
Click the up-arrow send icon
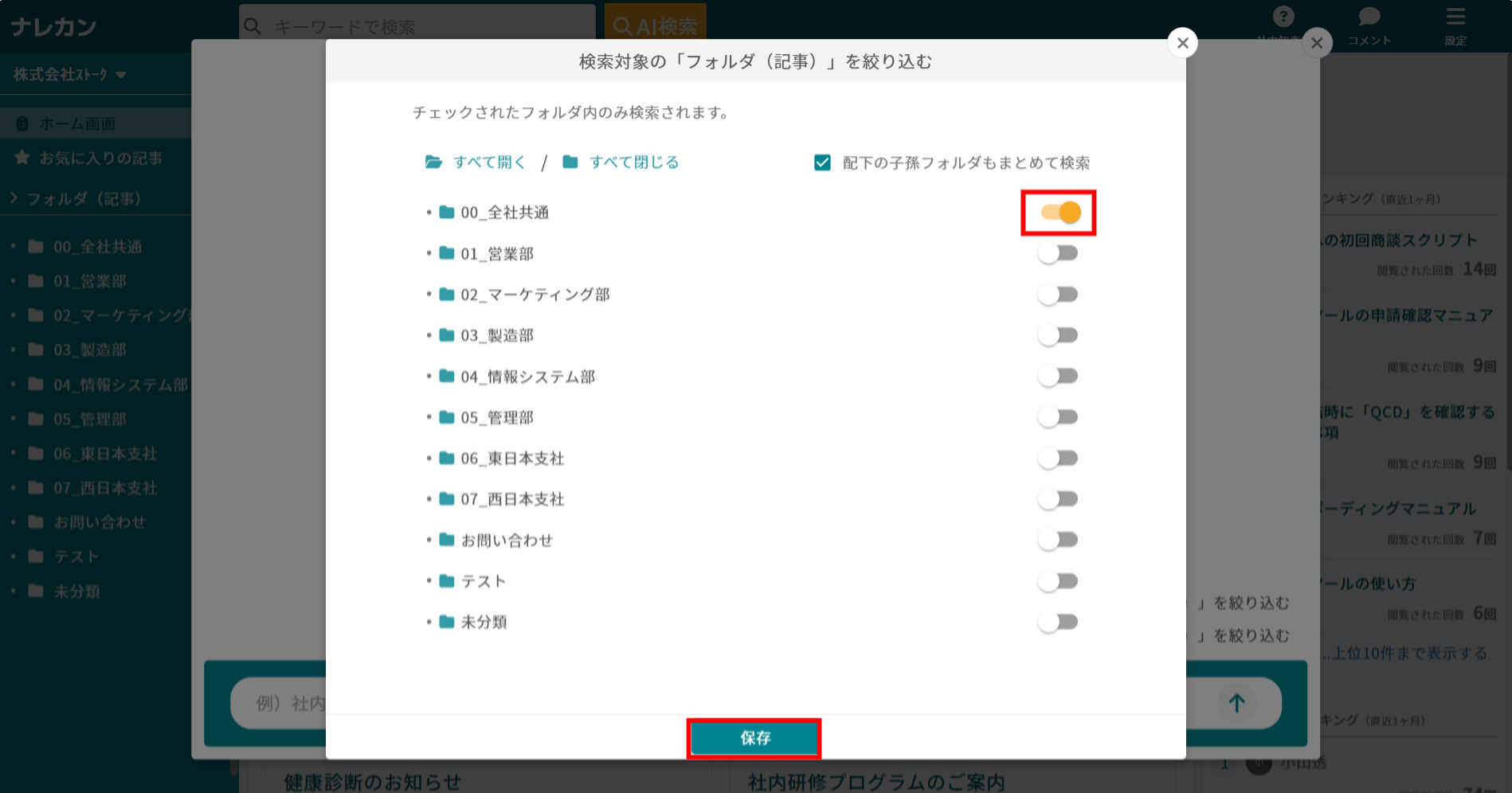1236,703
